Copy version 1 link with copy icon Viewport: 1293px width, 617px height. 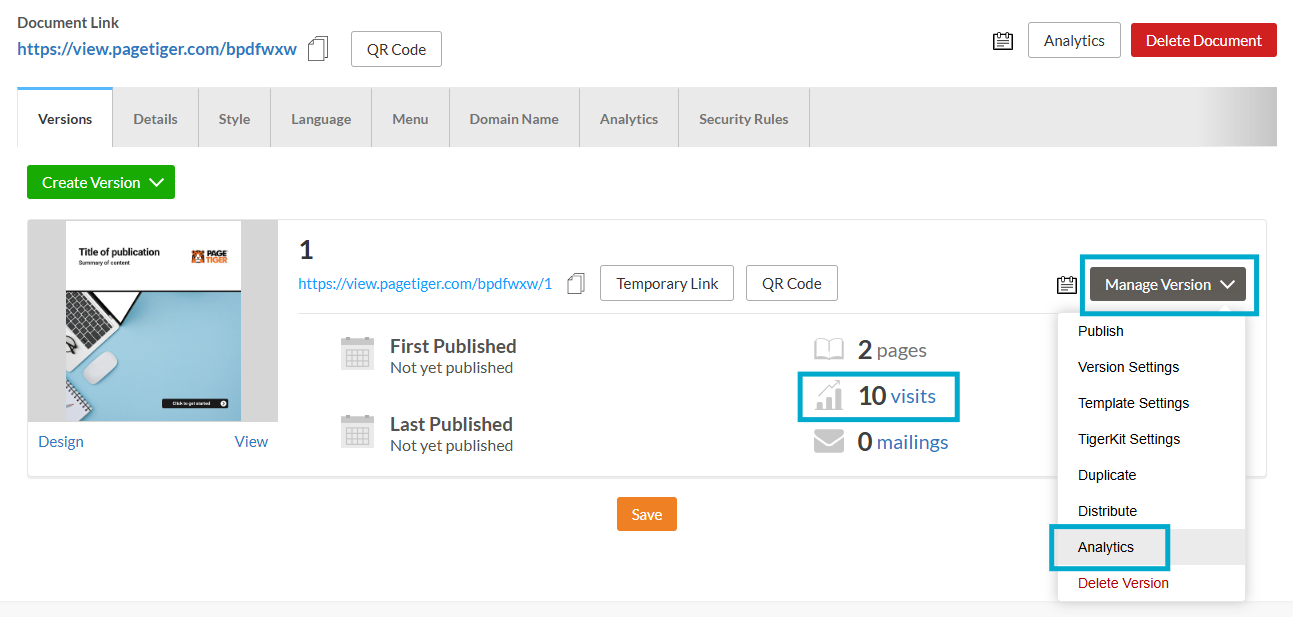point(575,284)
